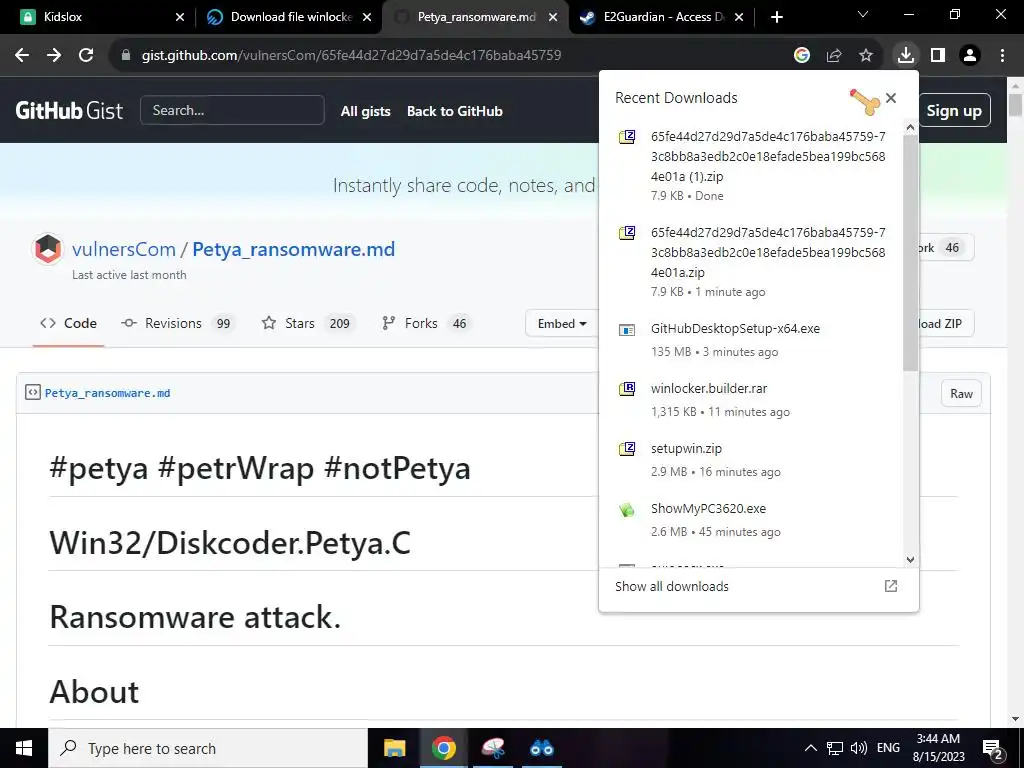This screenshot has width=1024, height=768.
Task: Click the downloads popup scrollbar thumb
Action: pyautogui.click(x=910, y=253)
